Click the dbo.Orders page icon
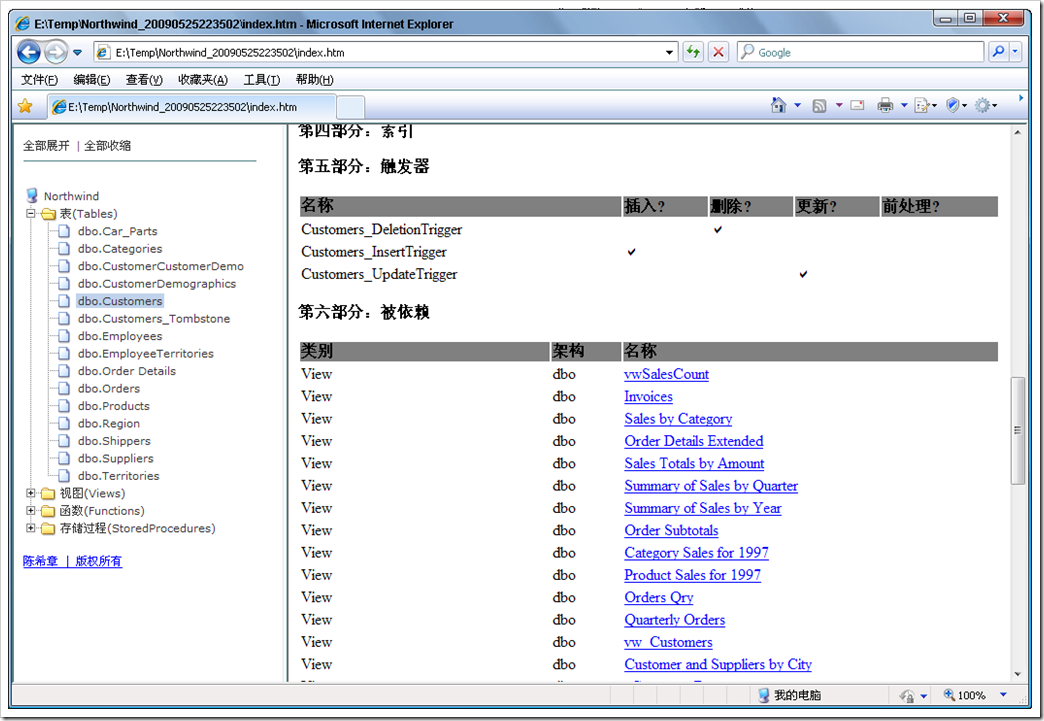 [x=64, y=388]
